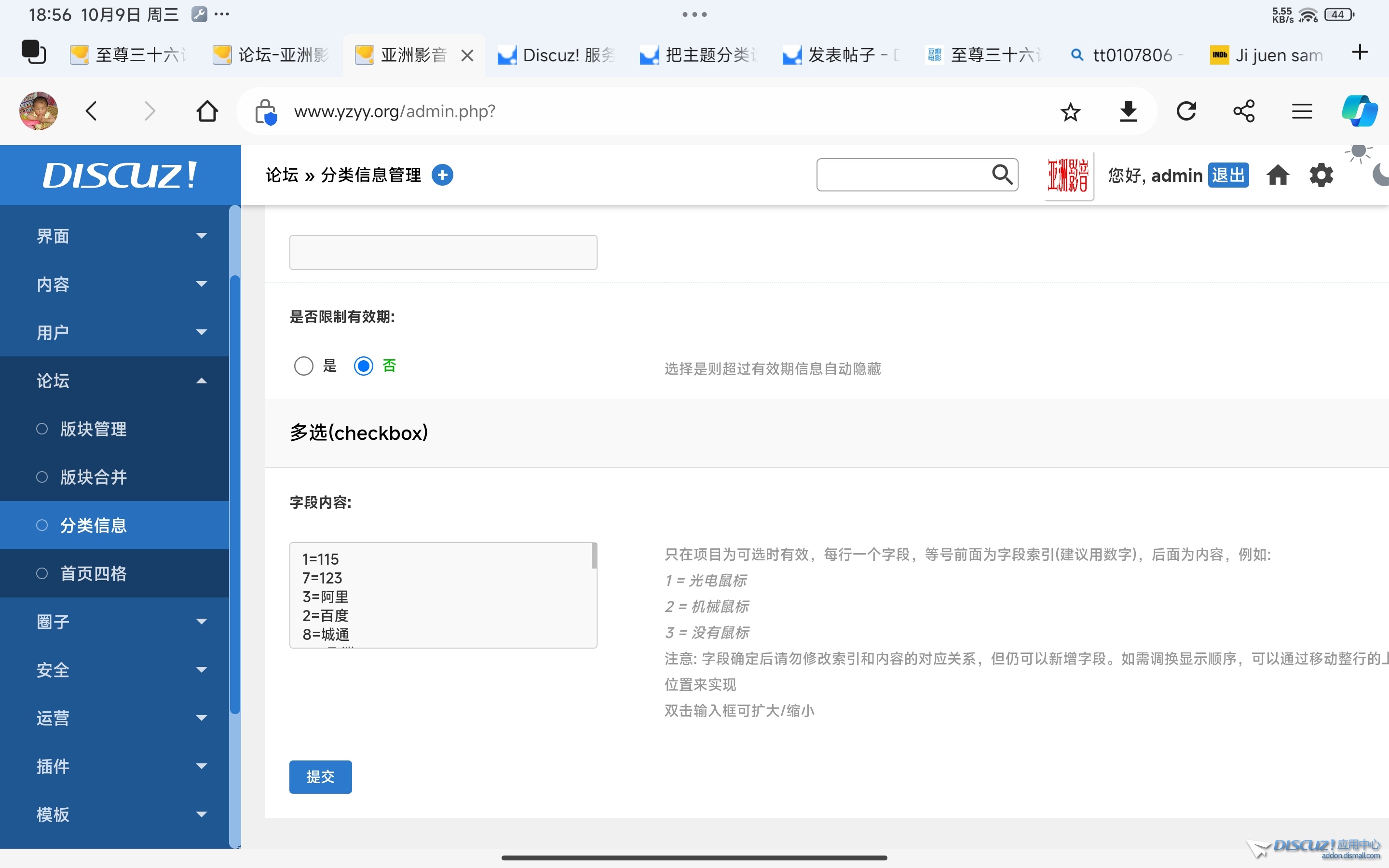Switch to the Discuz! 服务 browser tab
The image size is (1389, 868).
[x=556, y=55]
